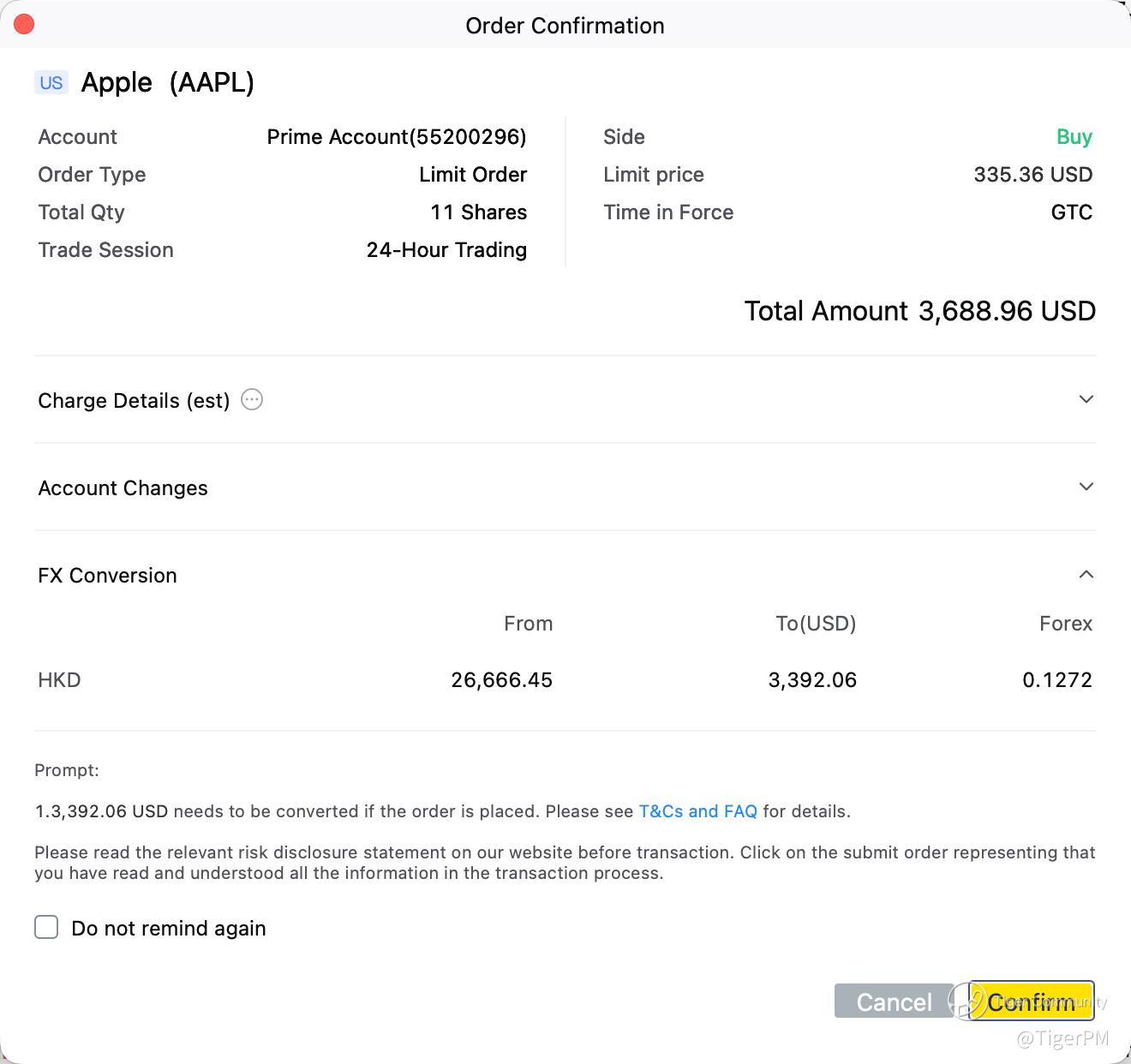
Task: Select the Prime Account(55200296) value
Action: [397, 137]
